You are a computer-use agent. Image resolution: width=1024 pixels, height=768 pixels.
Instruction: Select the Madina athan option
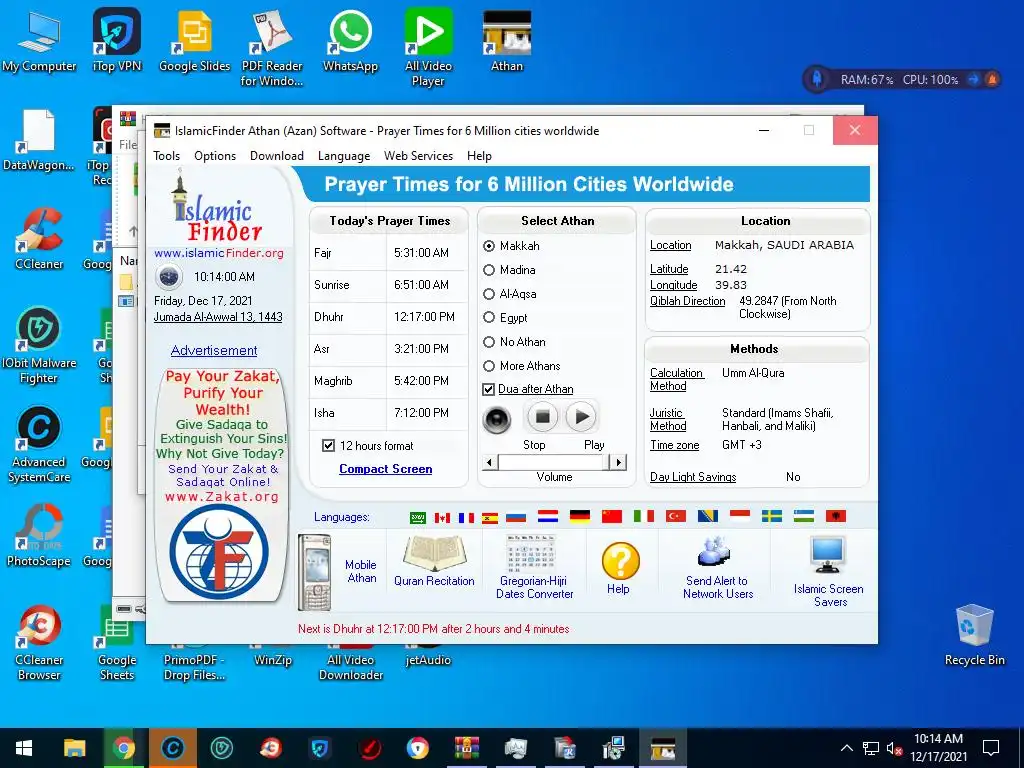tap(488, 270)
